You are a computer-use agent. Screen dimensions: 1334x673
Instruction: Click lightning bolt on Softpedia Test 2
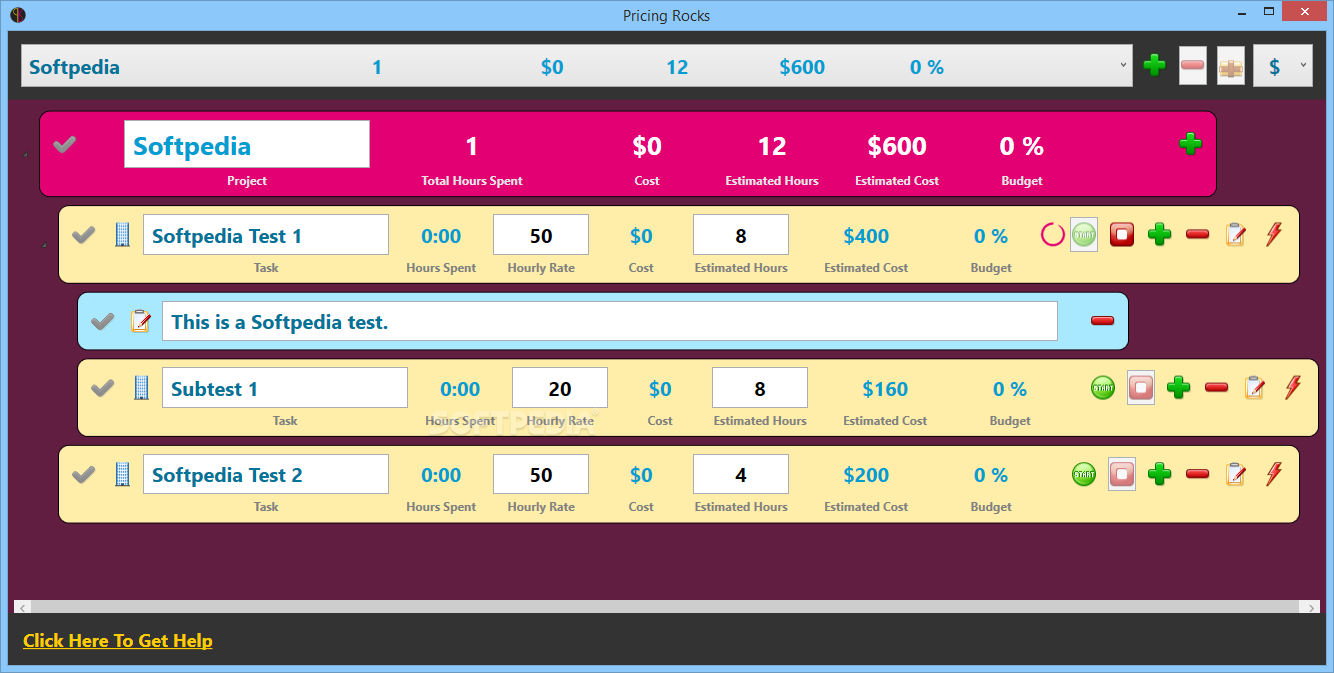pyautogui.click(x=1273, y=474)
